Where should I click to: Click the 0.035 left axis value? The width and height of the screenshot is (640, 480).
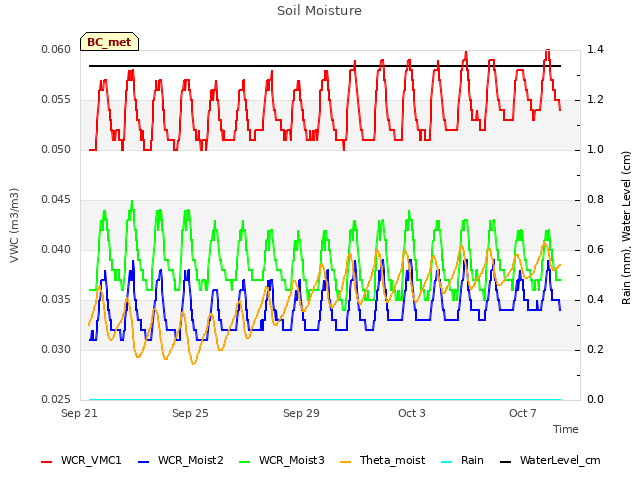[x=56, y=300]
